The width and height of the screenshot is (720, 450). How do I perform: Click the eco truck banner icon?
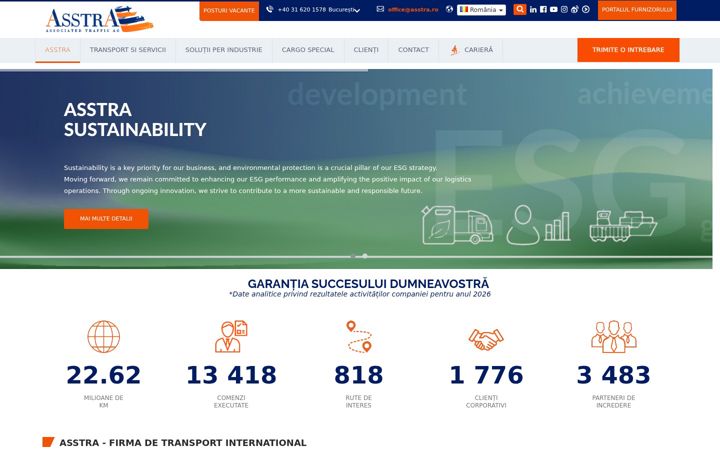click(x=457, y=225)
